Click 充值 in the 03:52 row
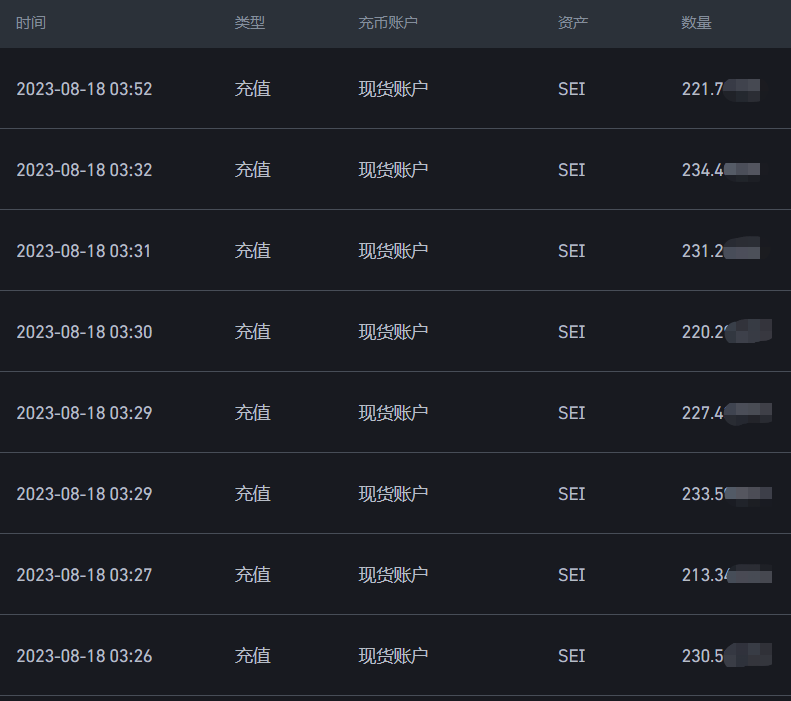 253,89
